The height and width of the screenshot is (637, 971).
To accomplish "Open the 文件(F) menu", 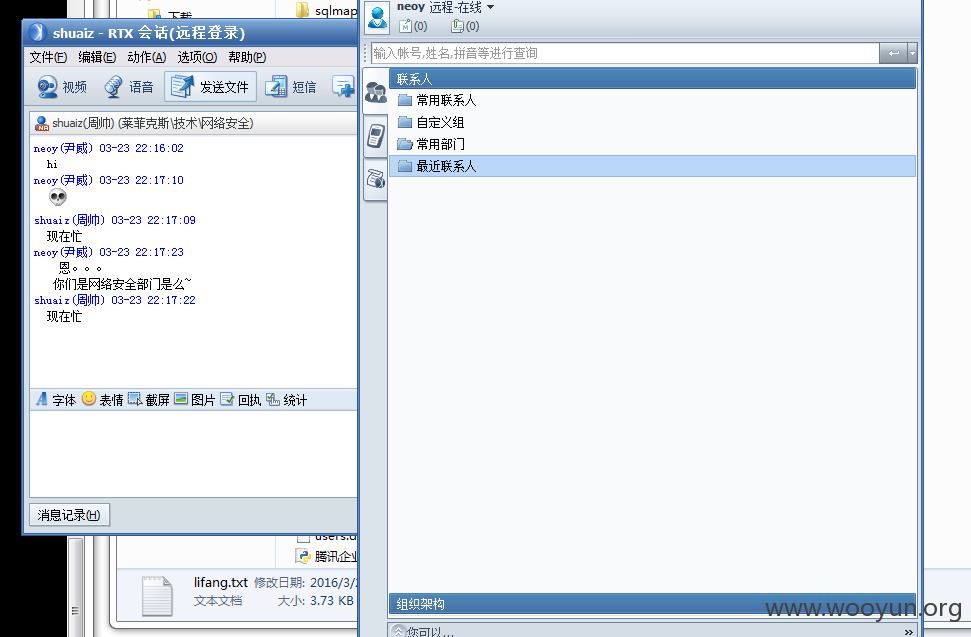I will tap(48, 57).
